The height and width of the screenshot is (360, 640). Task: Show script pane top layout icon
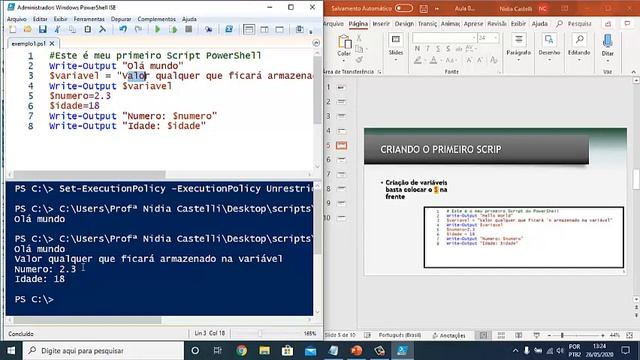(249, 29)
